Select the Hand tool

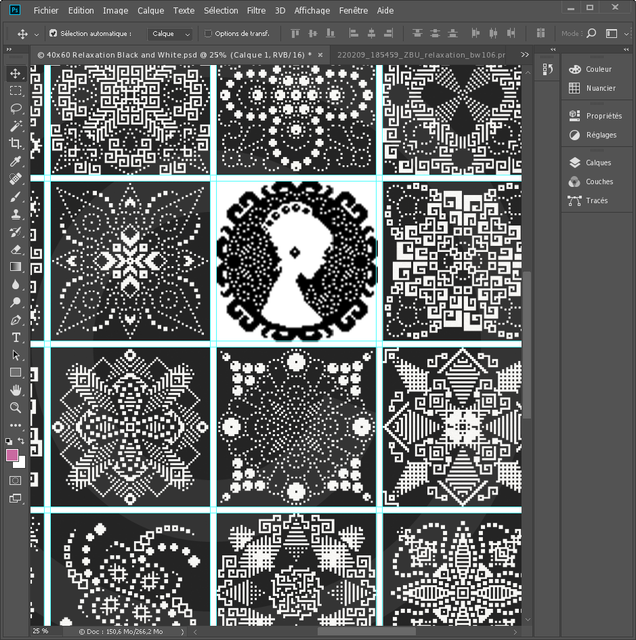[x=15, y=390]
